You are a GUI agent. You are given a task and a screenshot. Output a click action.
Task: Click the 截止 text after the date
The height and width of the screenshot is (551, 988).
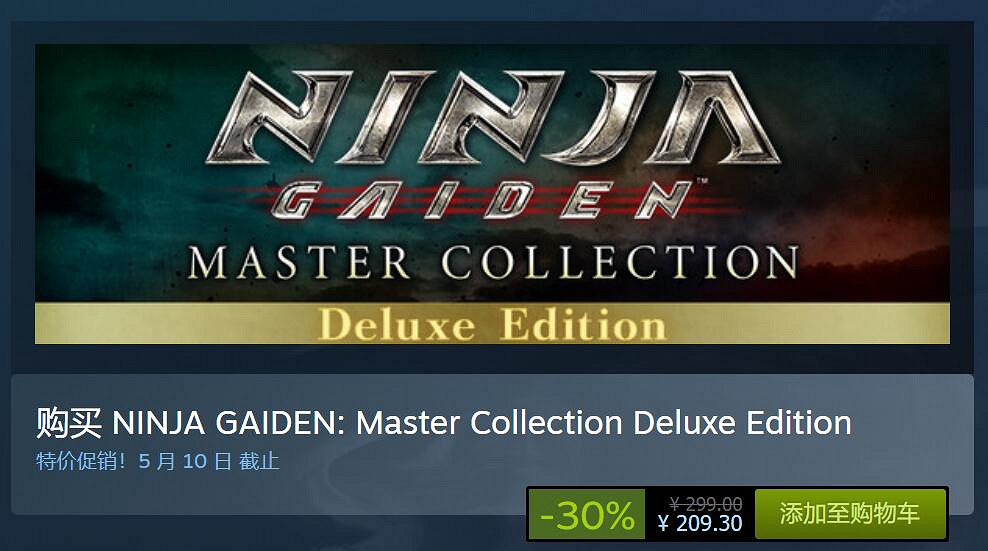(259, 461)
